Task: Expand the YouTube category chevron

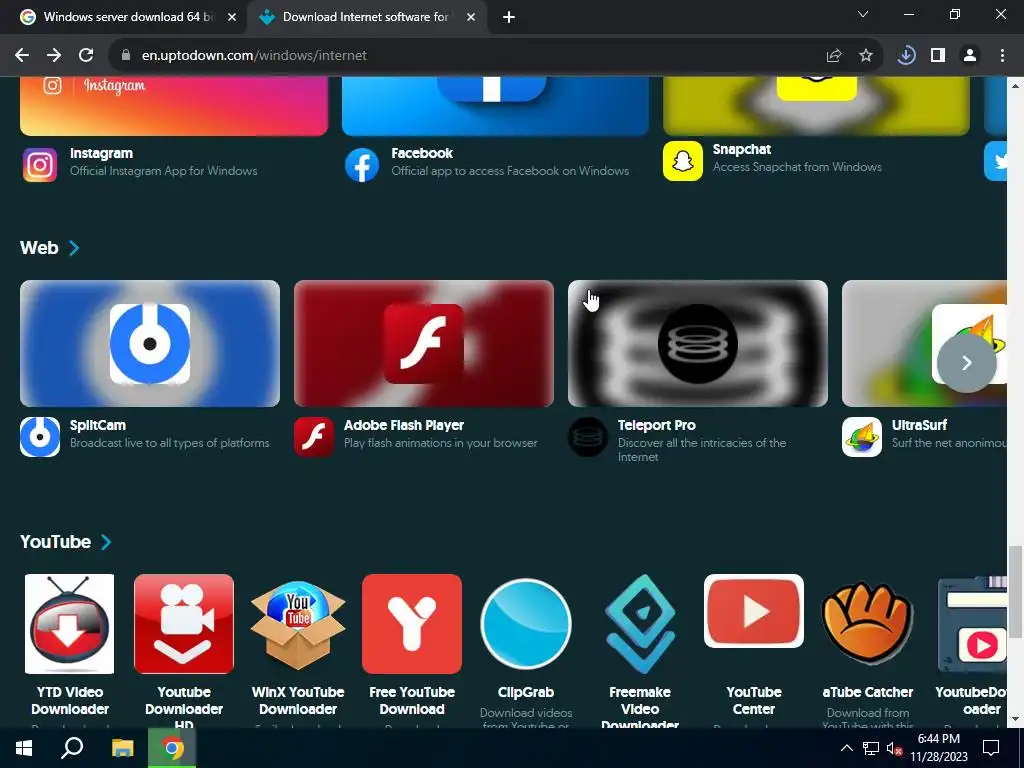Action: point(106,542)
